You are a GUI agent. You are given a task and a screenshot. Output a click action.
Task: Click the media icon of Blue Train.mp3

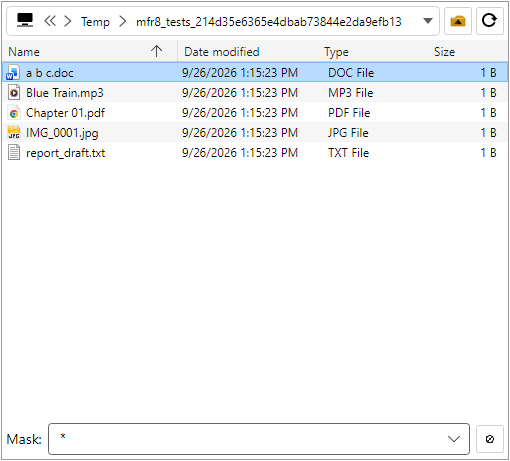(x=14, y=93)
